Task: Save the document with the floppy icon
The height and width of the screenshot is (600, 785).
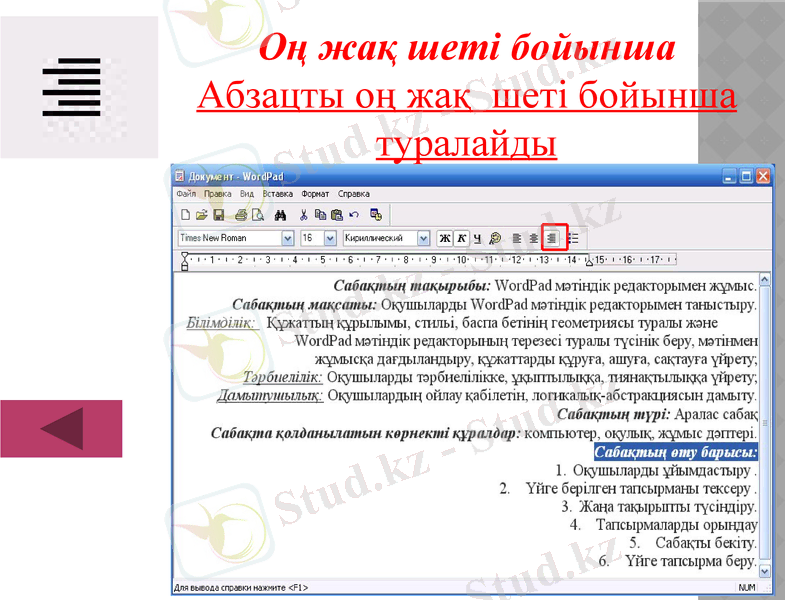Action: click(x=219, y=215)
